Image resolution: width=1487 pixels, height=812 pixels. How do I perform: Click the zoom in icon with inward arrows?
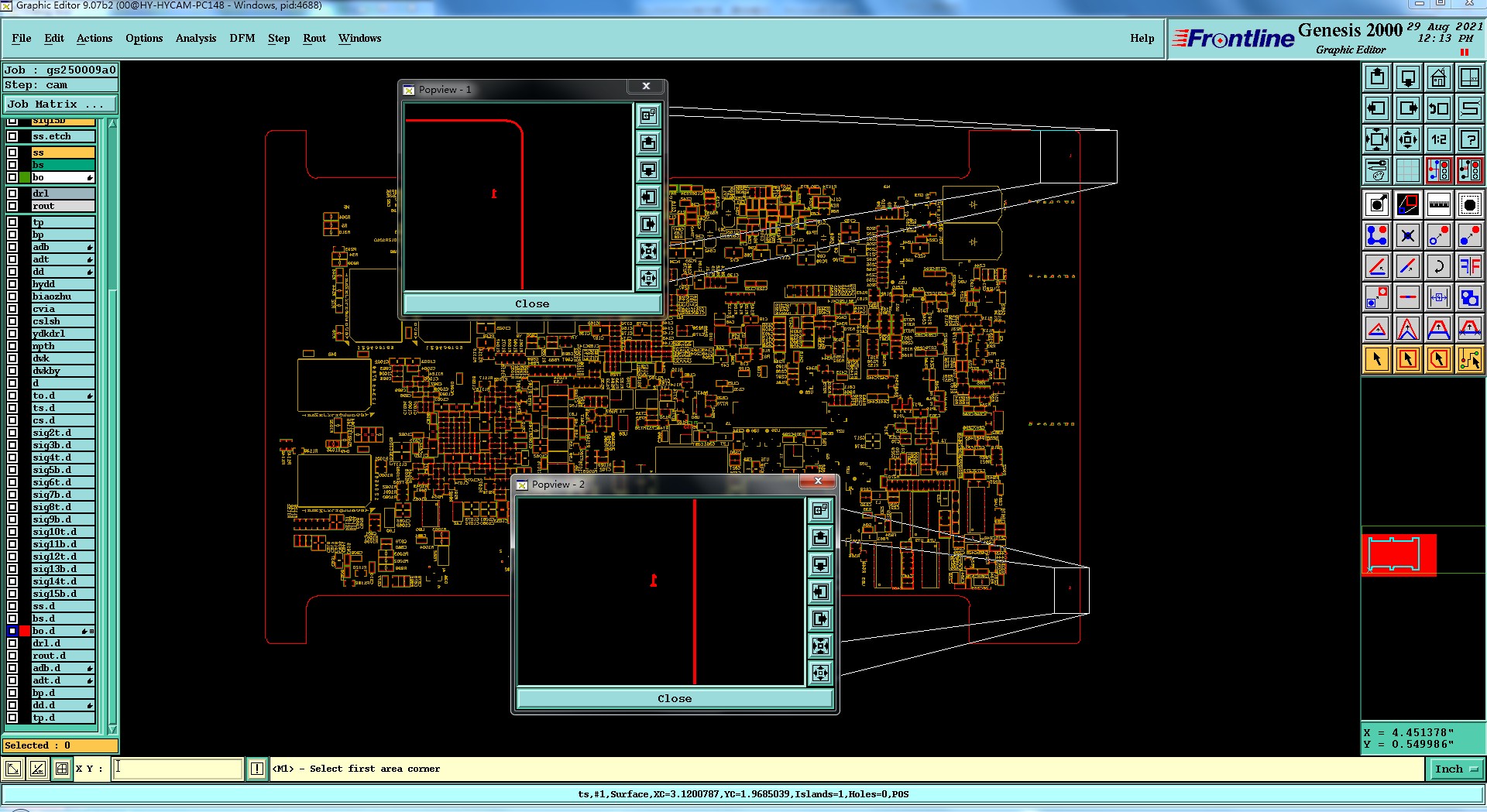(1377, 139)
